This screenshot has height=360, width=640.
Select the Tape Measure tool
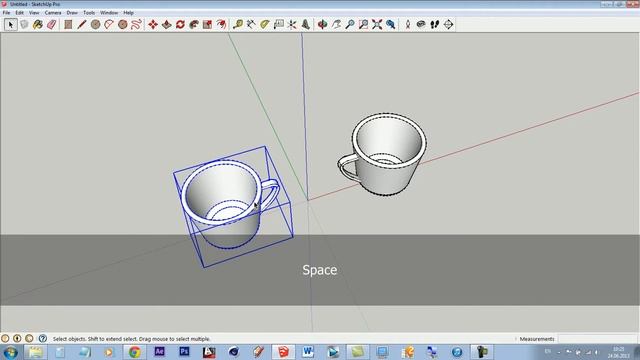pos(238,24)
